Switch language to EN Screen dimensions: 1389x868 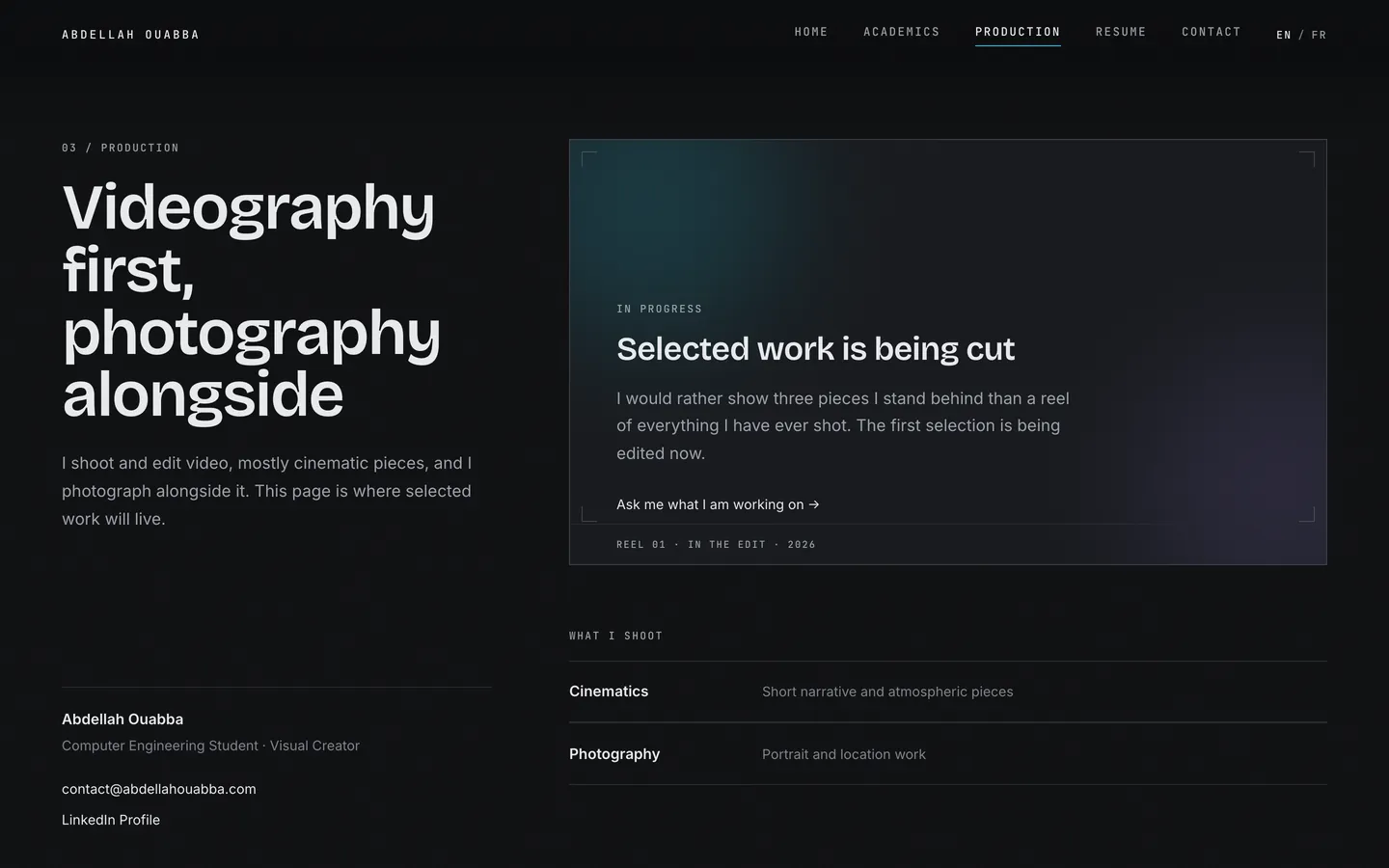coord(1284,35)
